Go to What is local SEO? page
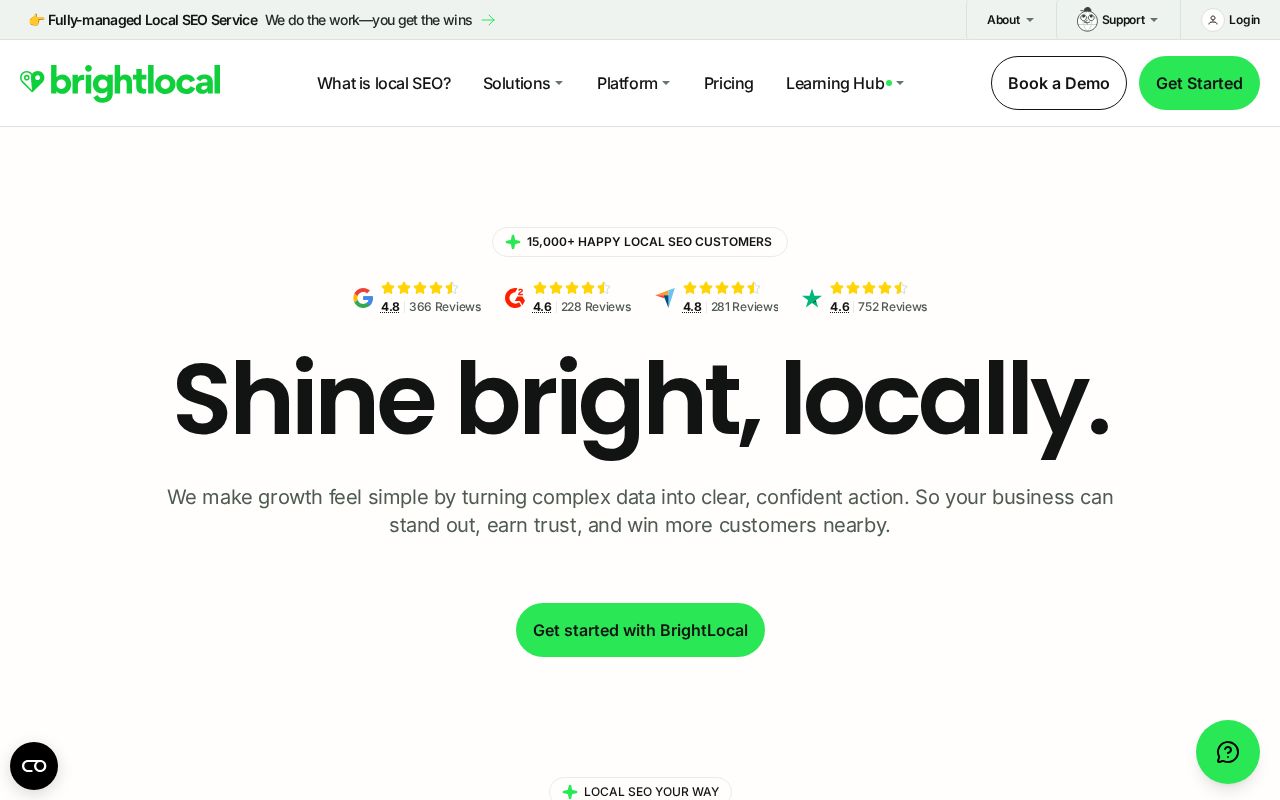 (x=384, y=83)
